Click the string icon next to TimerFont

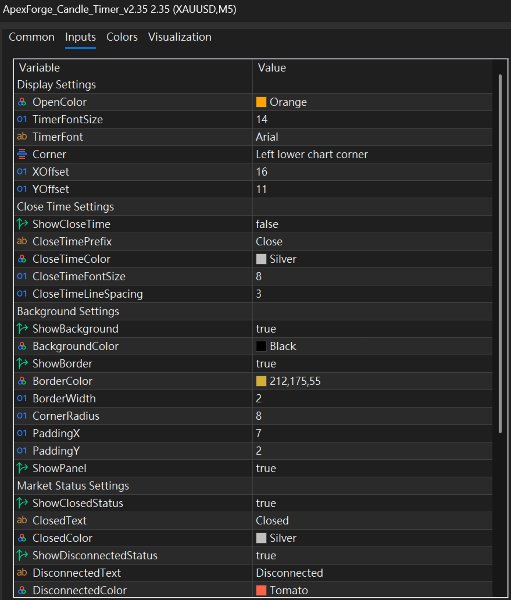22,137
